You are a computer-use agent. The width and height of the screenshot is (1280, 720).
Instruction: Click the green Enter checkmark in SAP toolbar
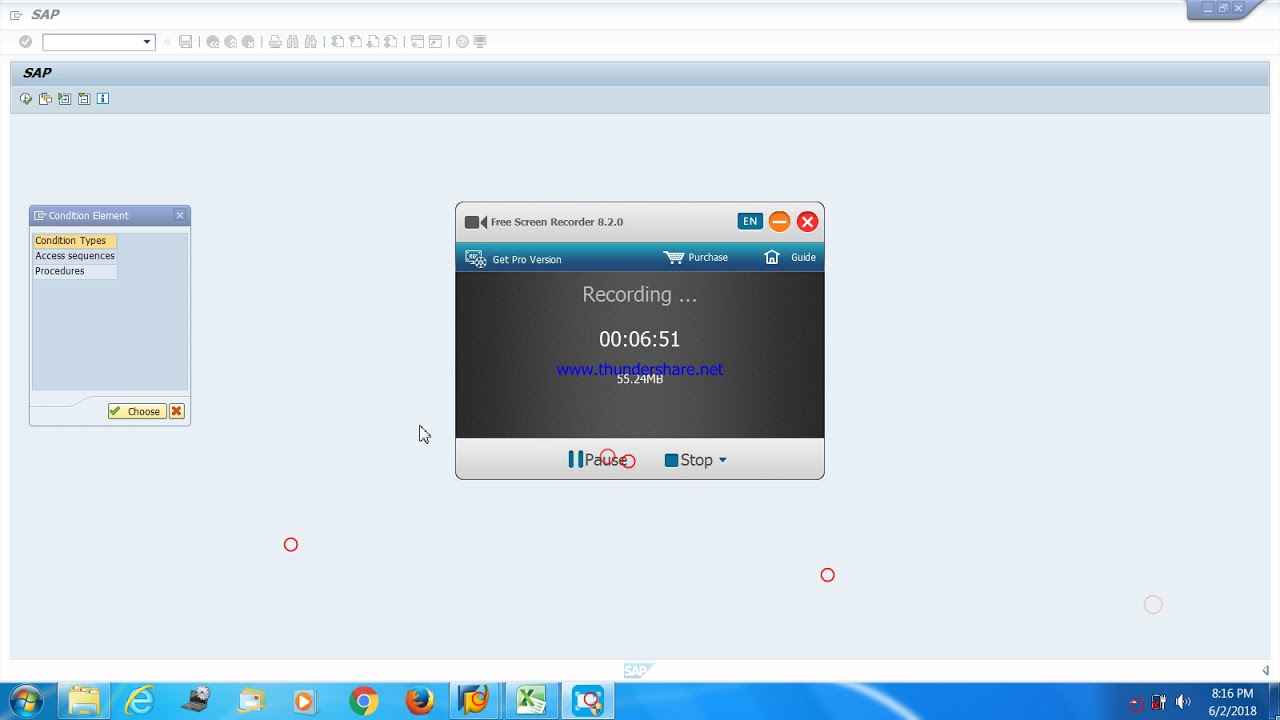(x=26, y=42)
